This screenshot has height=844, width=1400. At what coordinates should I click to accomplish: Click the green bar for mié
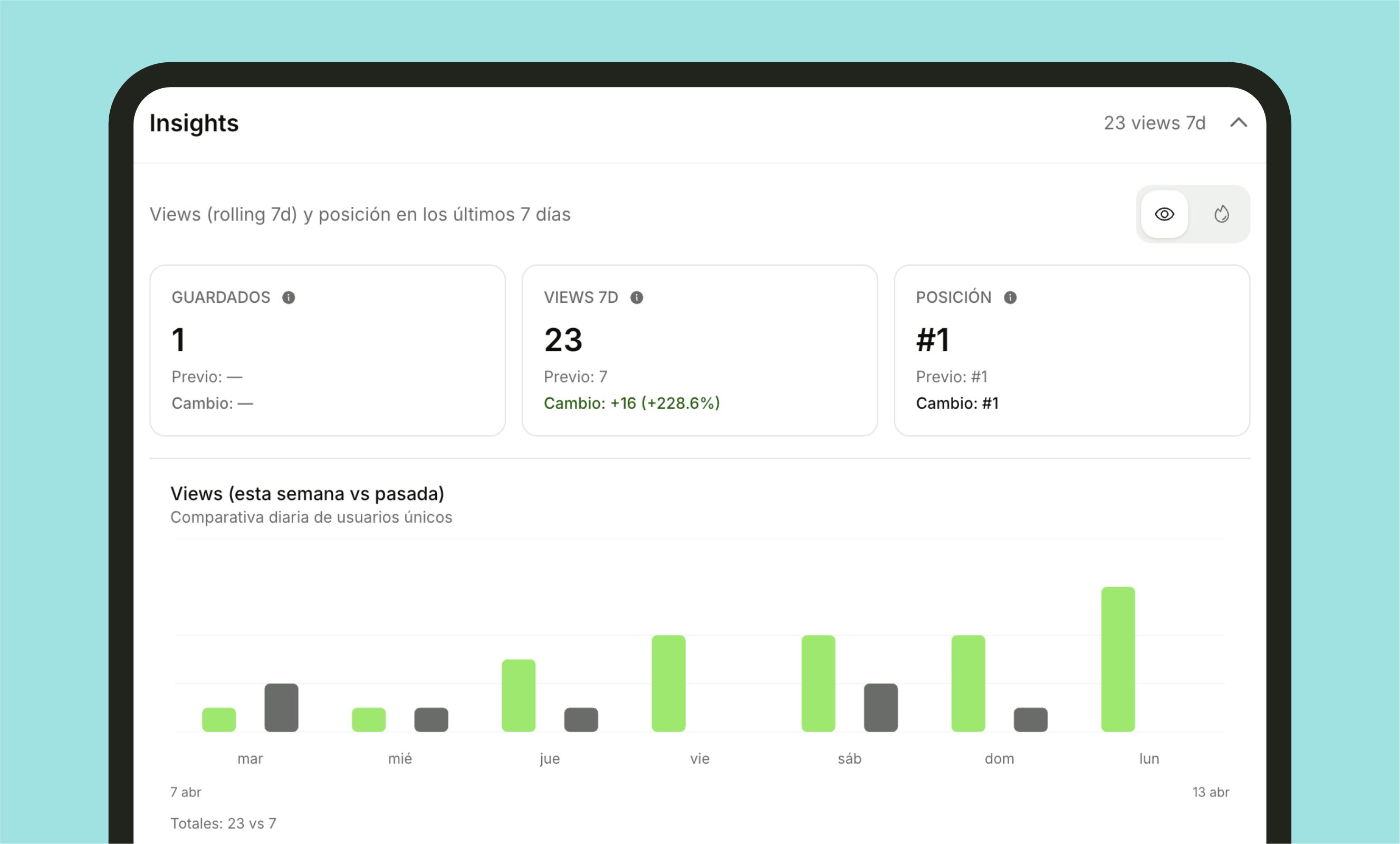369,720
